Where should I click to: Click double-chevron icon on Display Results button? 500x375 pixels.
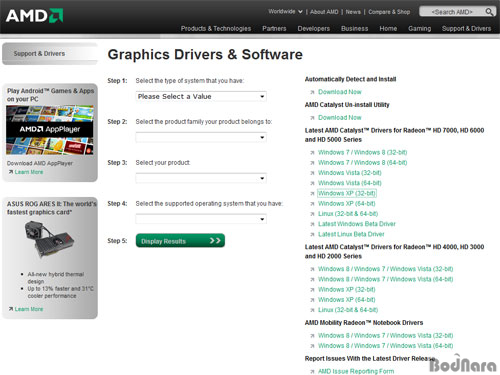coord(215,241)
